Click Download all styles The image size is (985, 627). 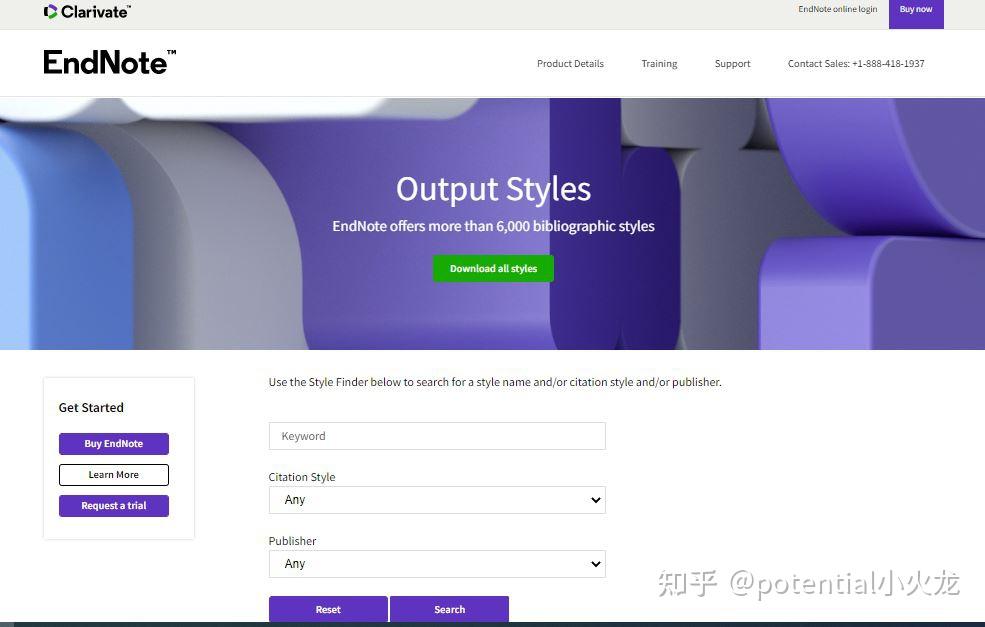[493, 268]
